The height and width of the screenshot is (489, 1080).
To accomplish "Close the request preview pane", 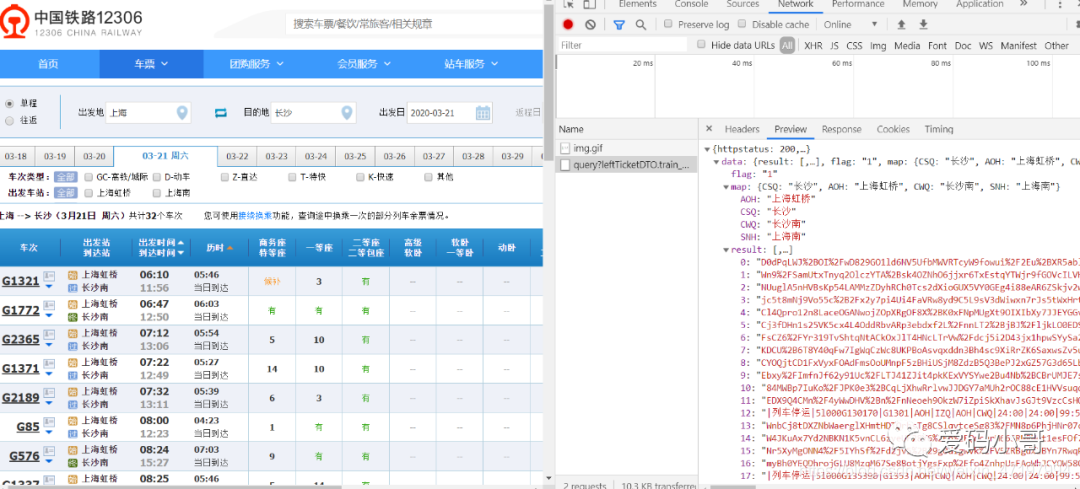I will click(x=709, y=129).
